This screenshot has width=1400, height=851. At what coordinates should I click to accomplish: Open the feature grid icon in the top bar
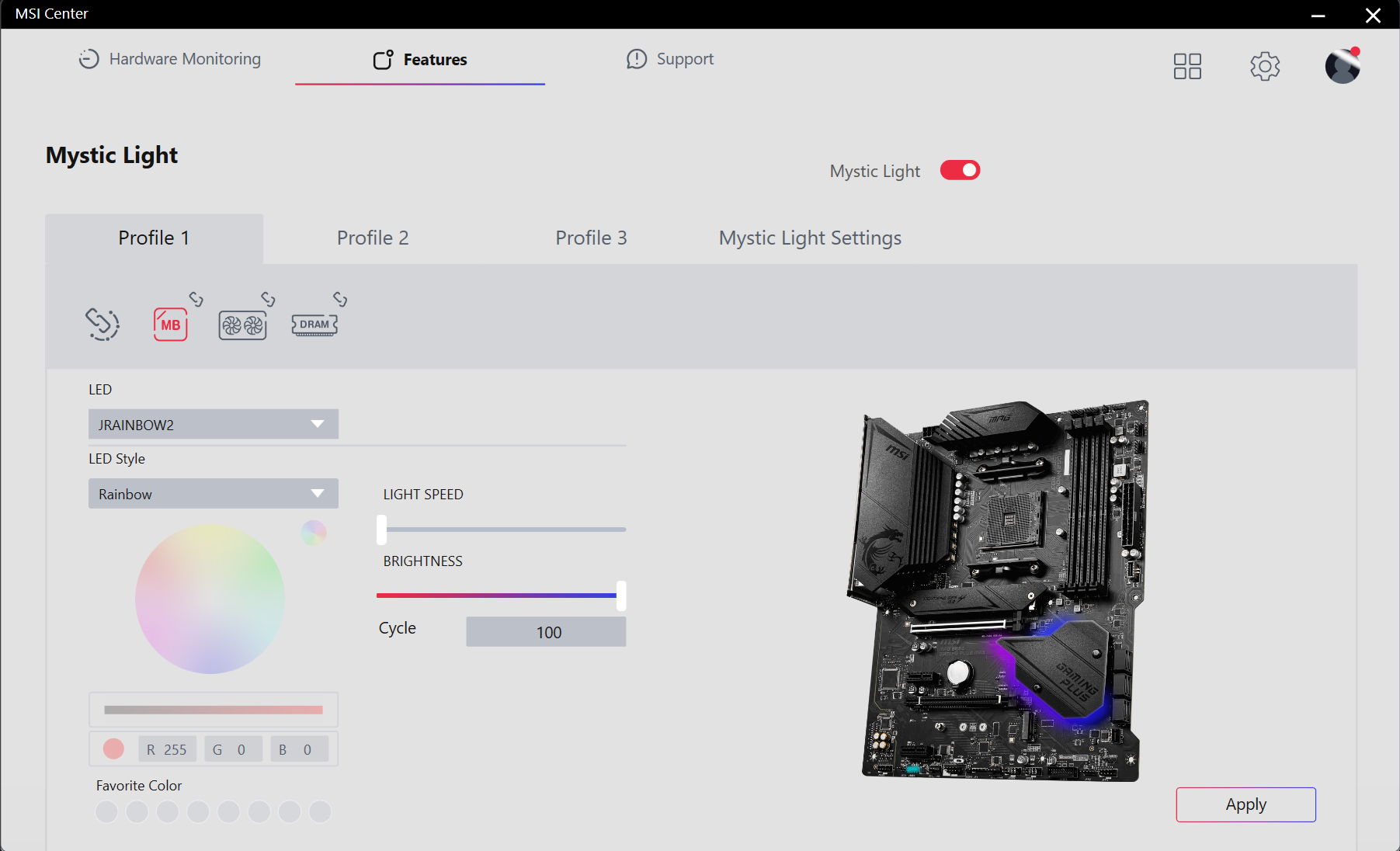coord(1186,66)
